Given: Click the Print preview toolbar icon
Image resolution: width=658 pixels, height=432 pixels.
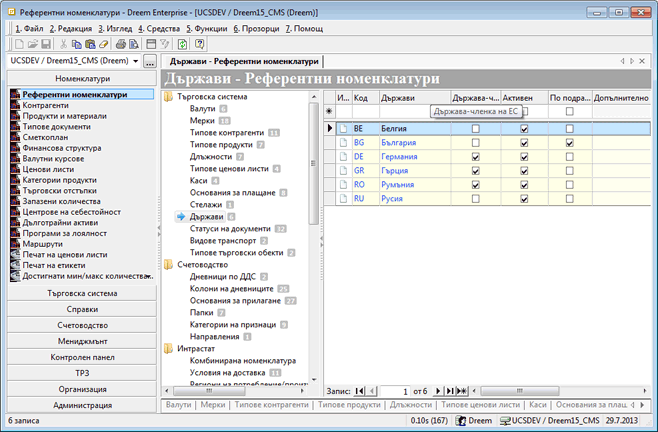Looking at the screenshot, I should click(134, 44).
